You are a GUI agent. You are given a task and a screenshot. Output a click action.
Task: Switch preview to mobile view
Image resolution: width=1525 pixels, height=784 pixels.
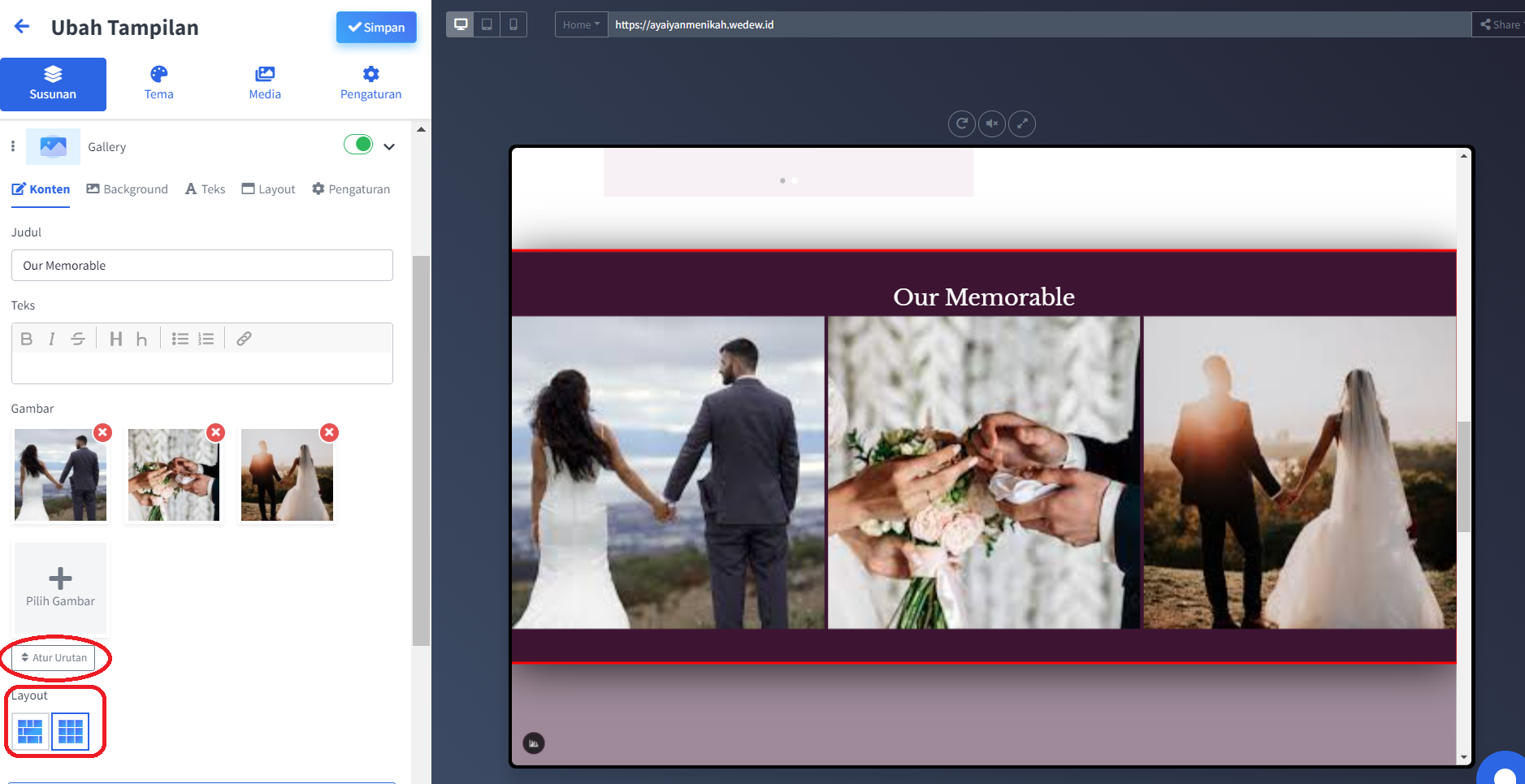[513, 24]
